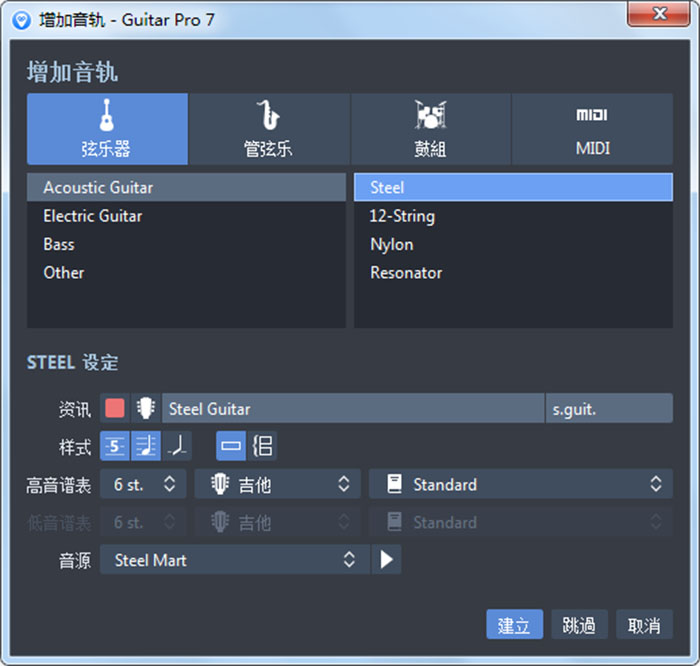
Task: Close the 增加音轨 dialog window
Action: pyautogui.click(x=659, y=14)
